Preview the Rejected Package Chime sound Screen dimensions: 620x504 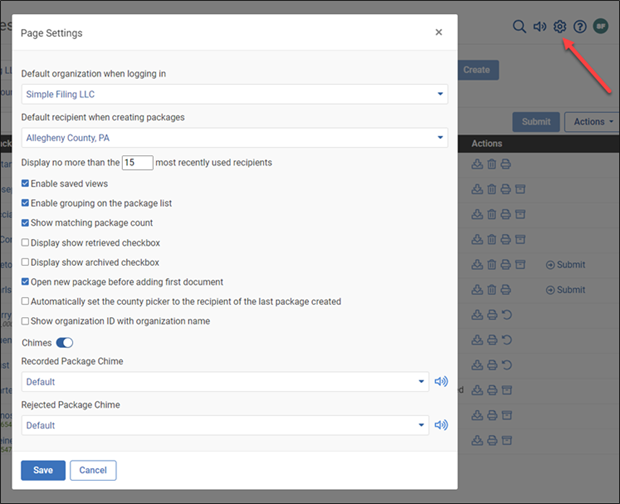[441, 425]
